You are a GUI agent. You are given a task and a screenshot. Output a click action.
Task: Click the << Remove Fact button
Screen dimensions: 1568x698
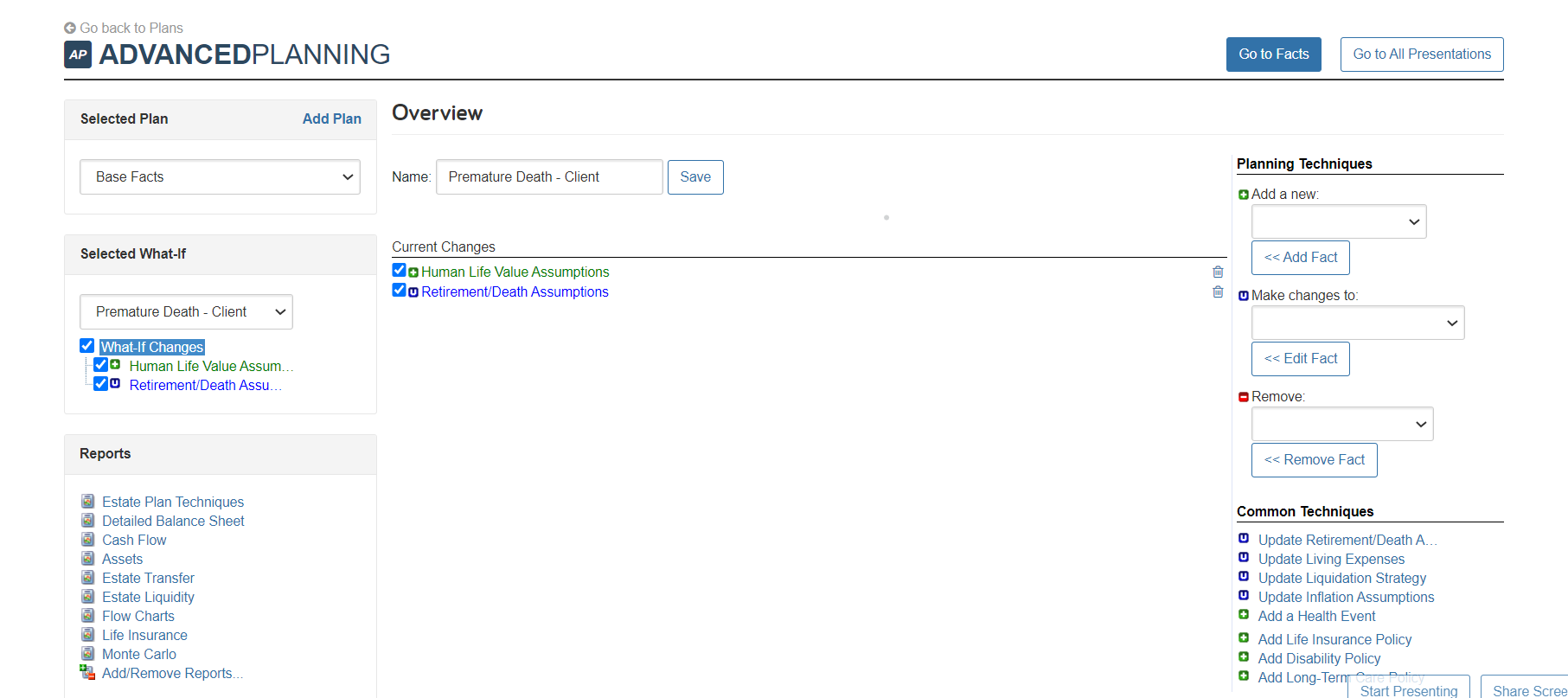tap(1315, 460)
